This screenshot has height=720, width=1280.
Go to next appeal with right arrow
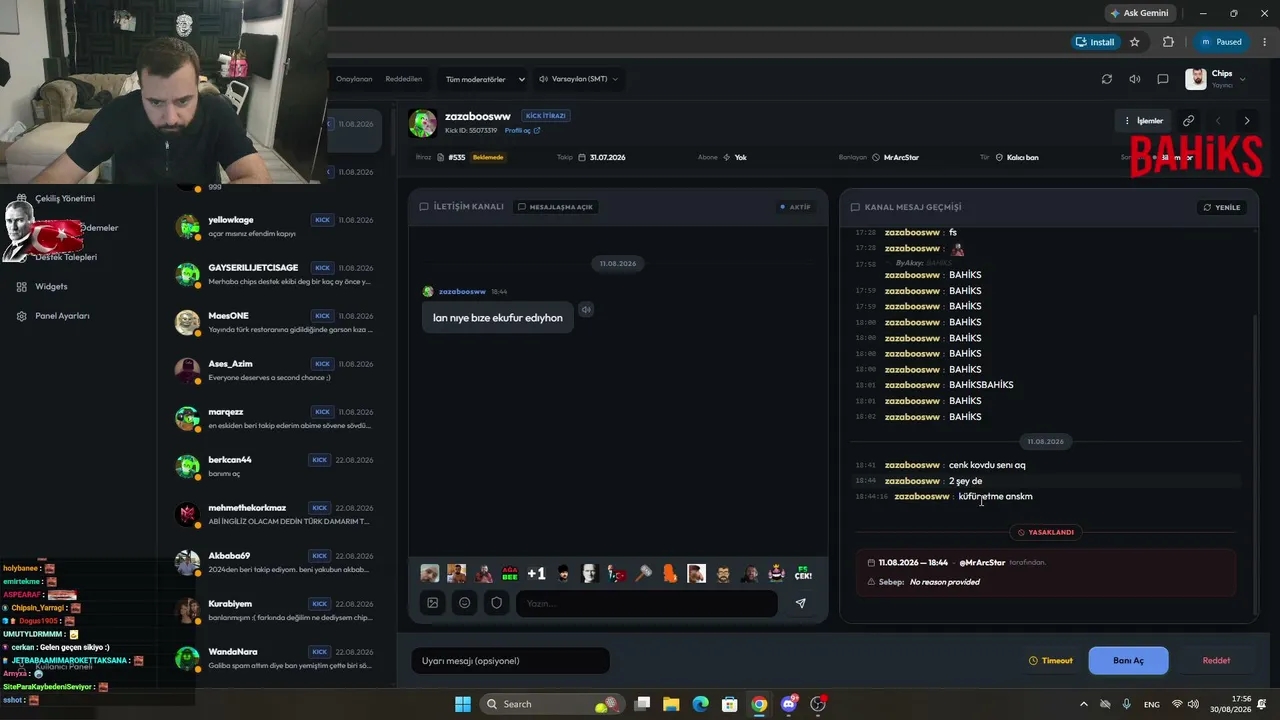pyautogui.click(x=1247, y=121)
